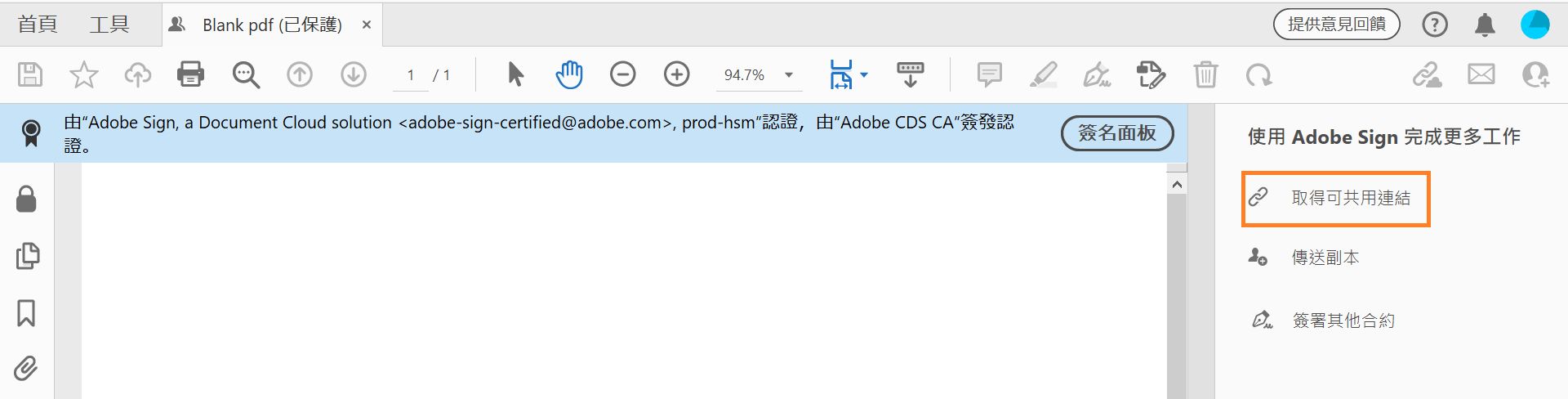Screen dimensions: 1568x399
Task: Expand the fit page options dropdown
Action: tap(863, 74)
